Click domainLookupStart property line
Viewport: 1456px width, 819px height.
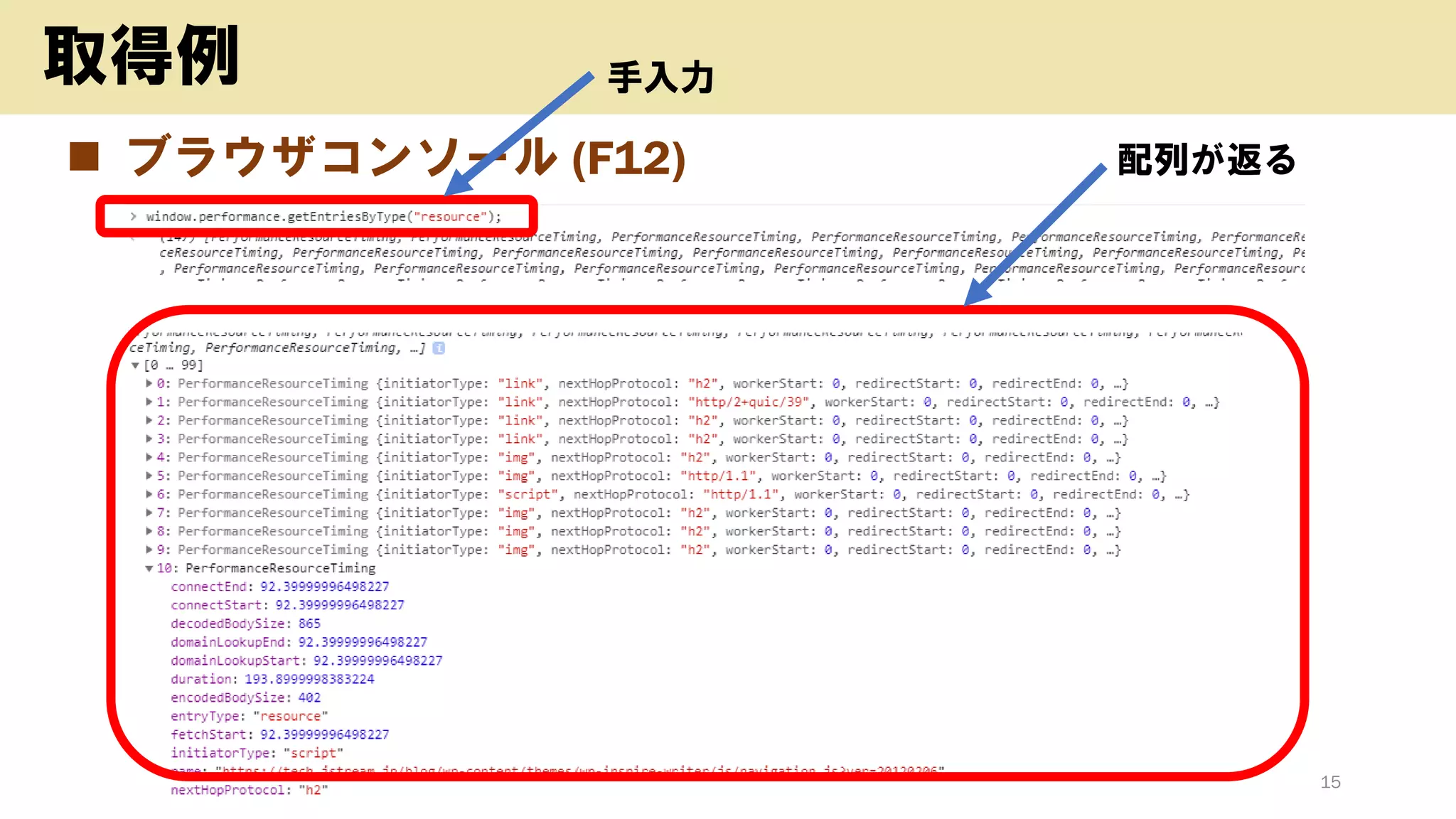click(x=306, y=660)
